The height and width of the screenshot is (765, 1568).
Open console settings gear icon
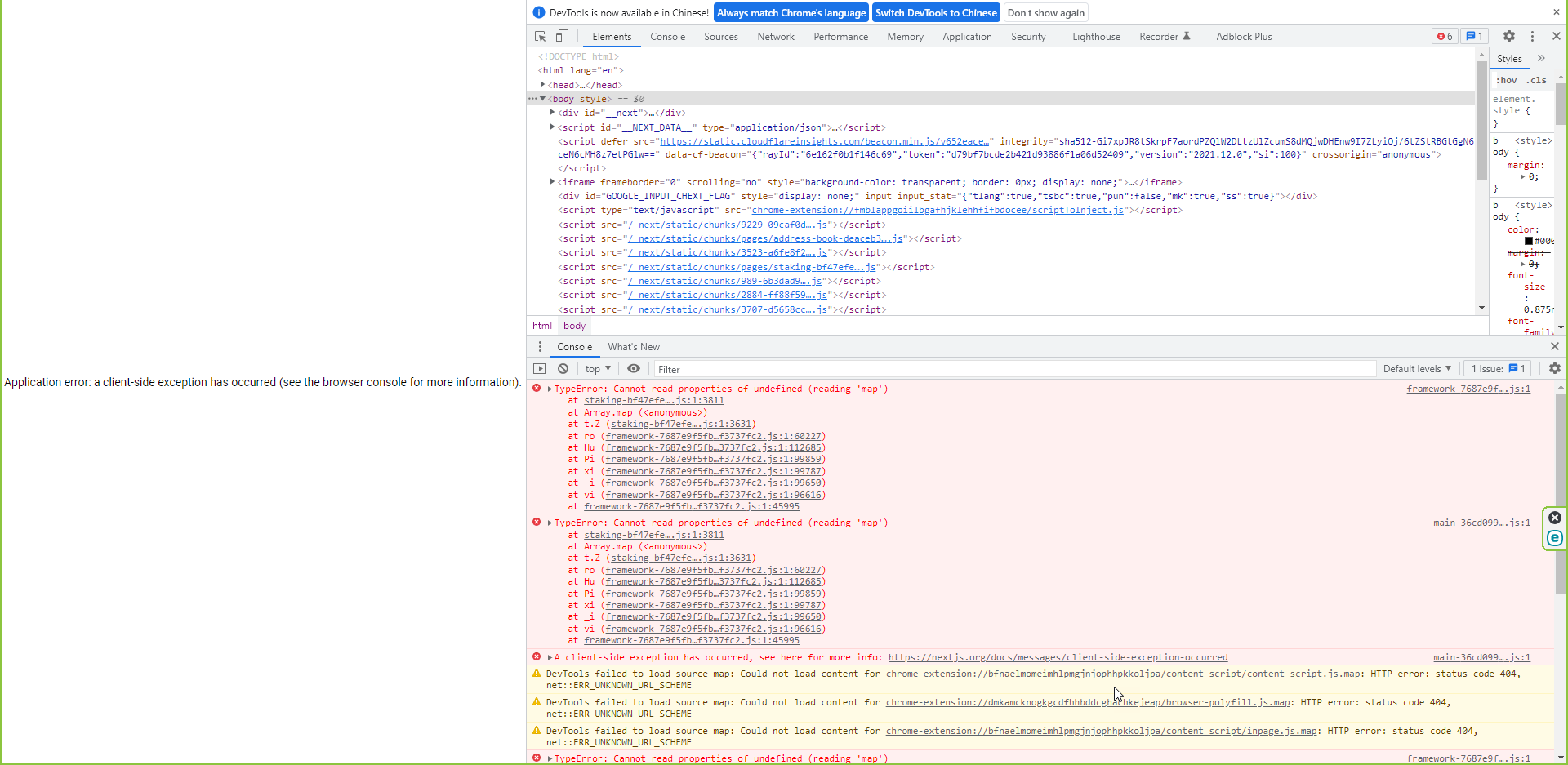pyautogui.click(x=1555, y=369)
